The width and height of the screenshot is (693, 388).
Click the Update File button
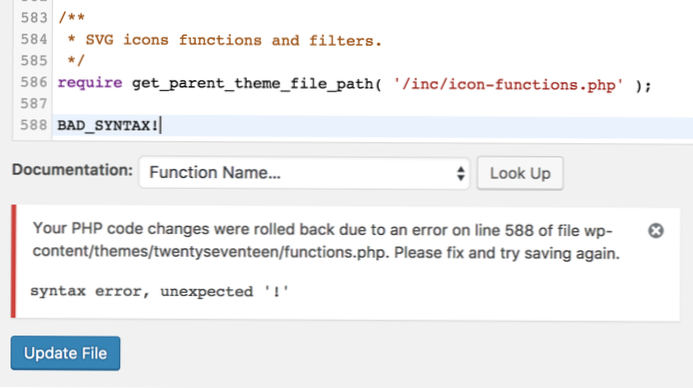coord(65,353)
